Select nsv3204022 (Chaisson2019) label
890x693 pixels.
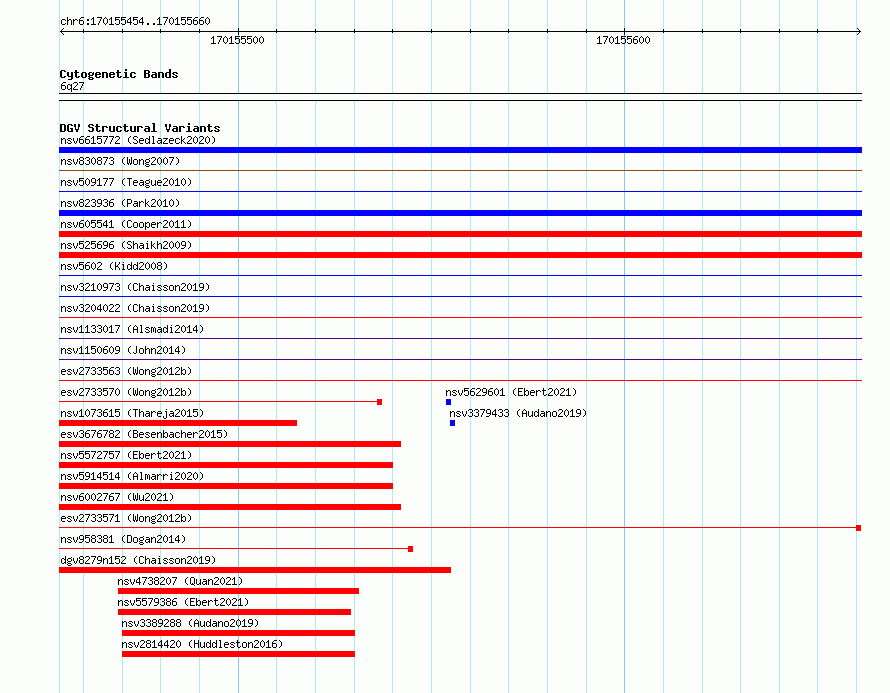point(135,308)
